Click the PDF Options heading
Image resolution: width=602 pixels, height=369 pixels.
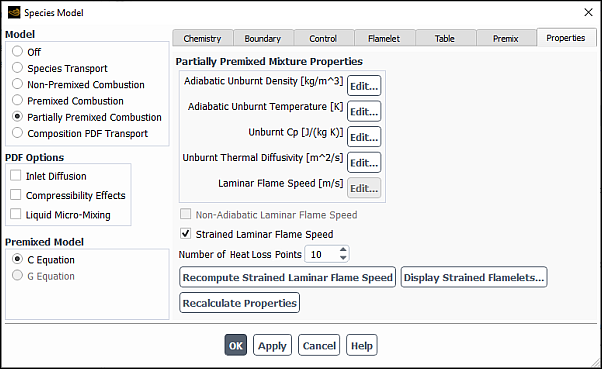coord(35,157)
